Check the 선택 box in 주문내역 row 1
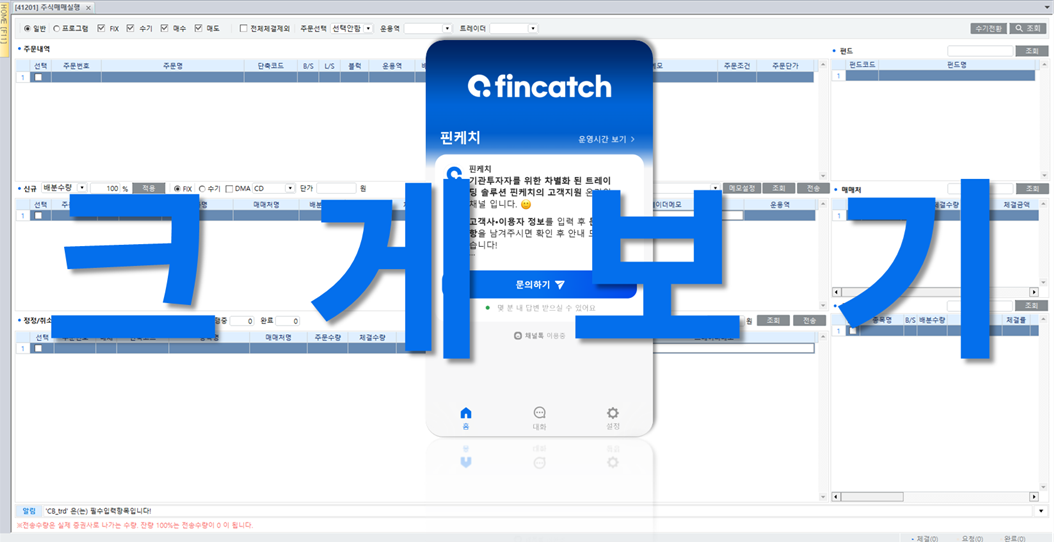Image resolution: width=1054 pixels, height=542 pixels. (39, 77)
